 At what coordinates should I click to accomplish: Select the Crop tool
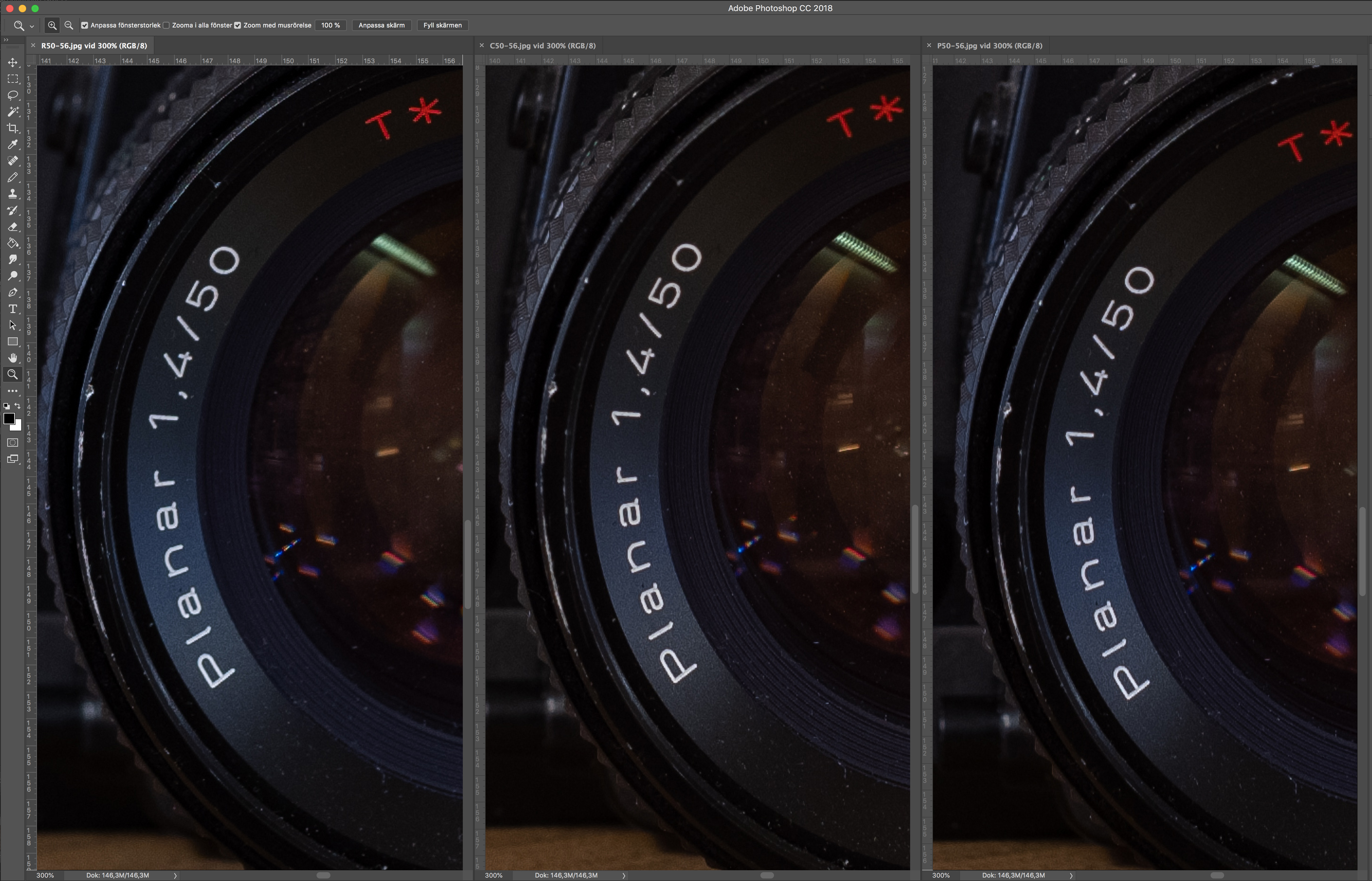(x=13, y=128)
